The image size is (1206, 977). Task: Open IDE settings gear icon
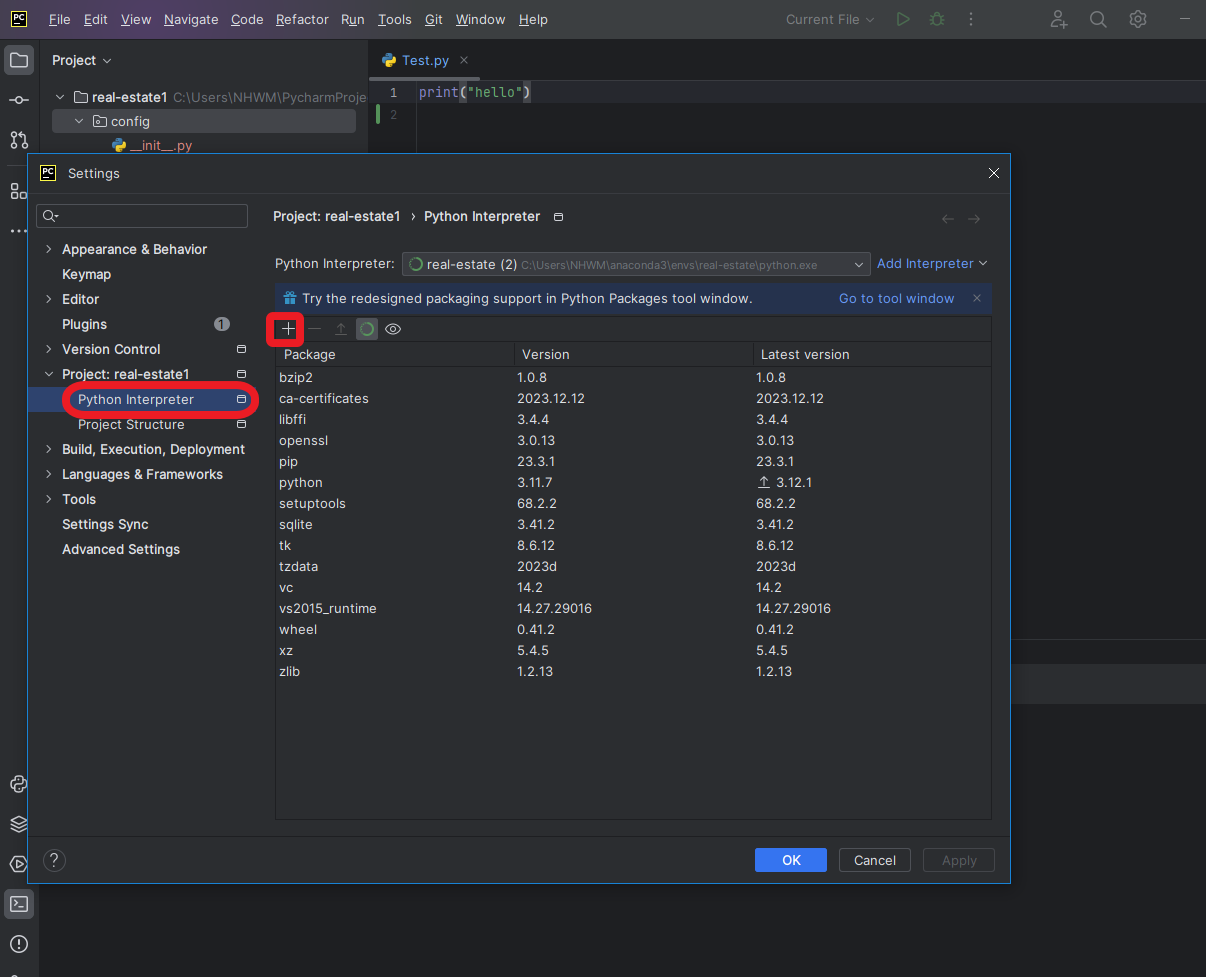coord(1138,19)
